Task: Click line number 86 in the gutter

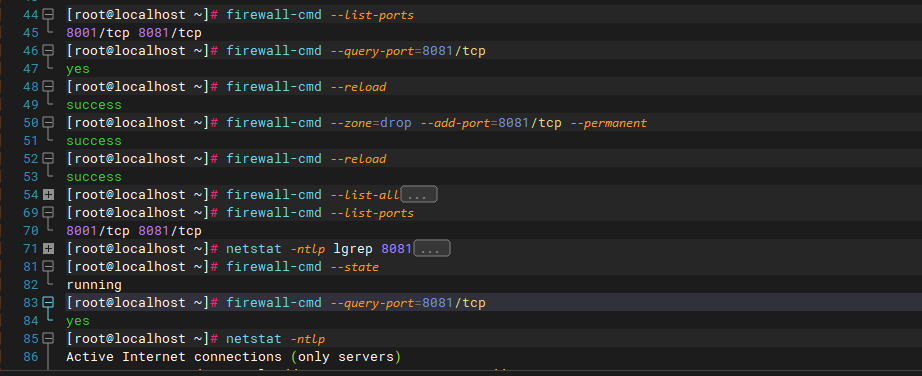Action: 31,357
